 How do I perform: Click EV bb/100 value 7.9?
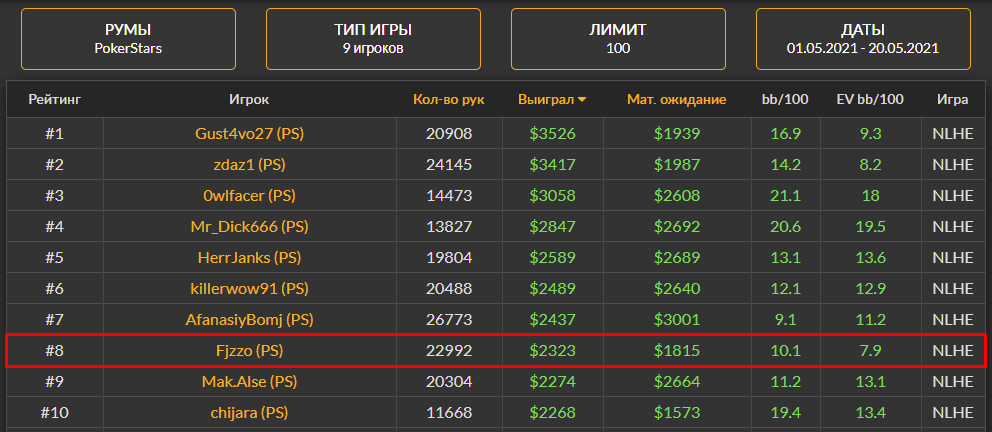coord(871,350)
